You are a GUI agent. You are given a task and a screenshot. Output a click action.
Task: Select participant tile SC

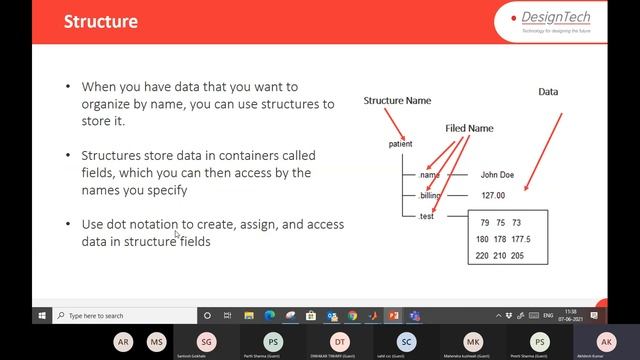coord(406,342)
